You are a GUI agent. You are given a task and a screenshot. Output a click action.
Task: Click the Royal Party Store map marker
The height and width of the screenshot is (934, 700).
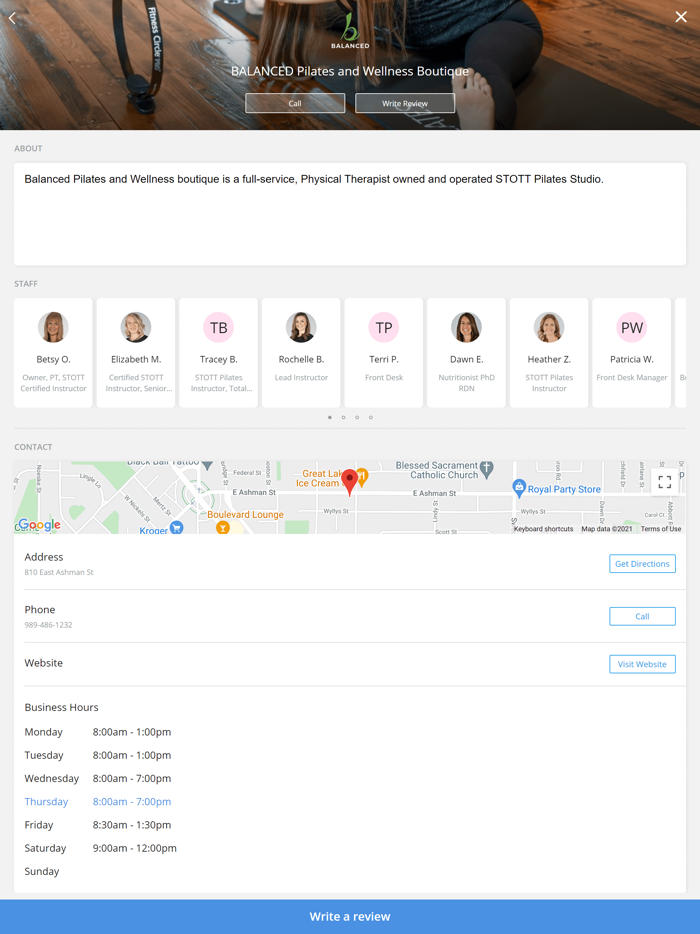[519, 488]
